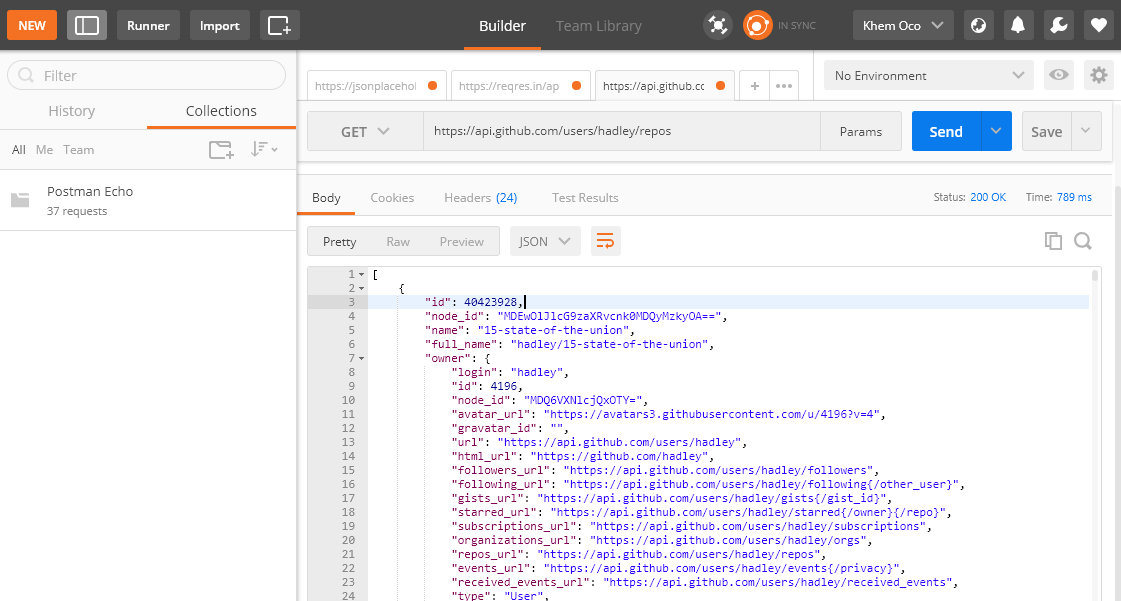Open the notifications bell
Image resolution: width=1121 pixels, height=601 pixels.
(1018, 25)
